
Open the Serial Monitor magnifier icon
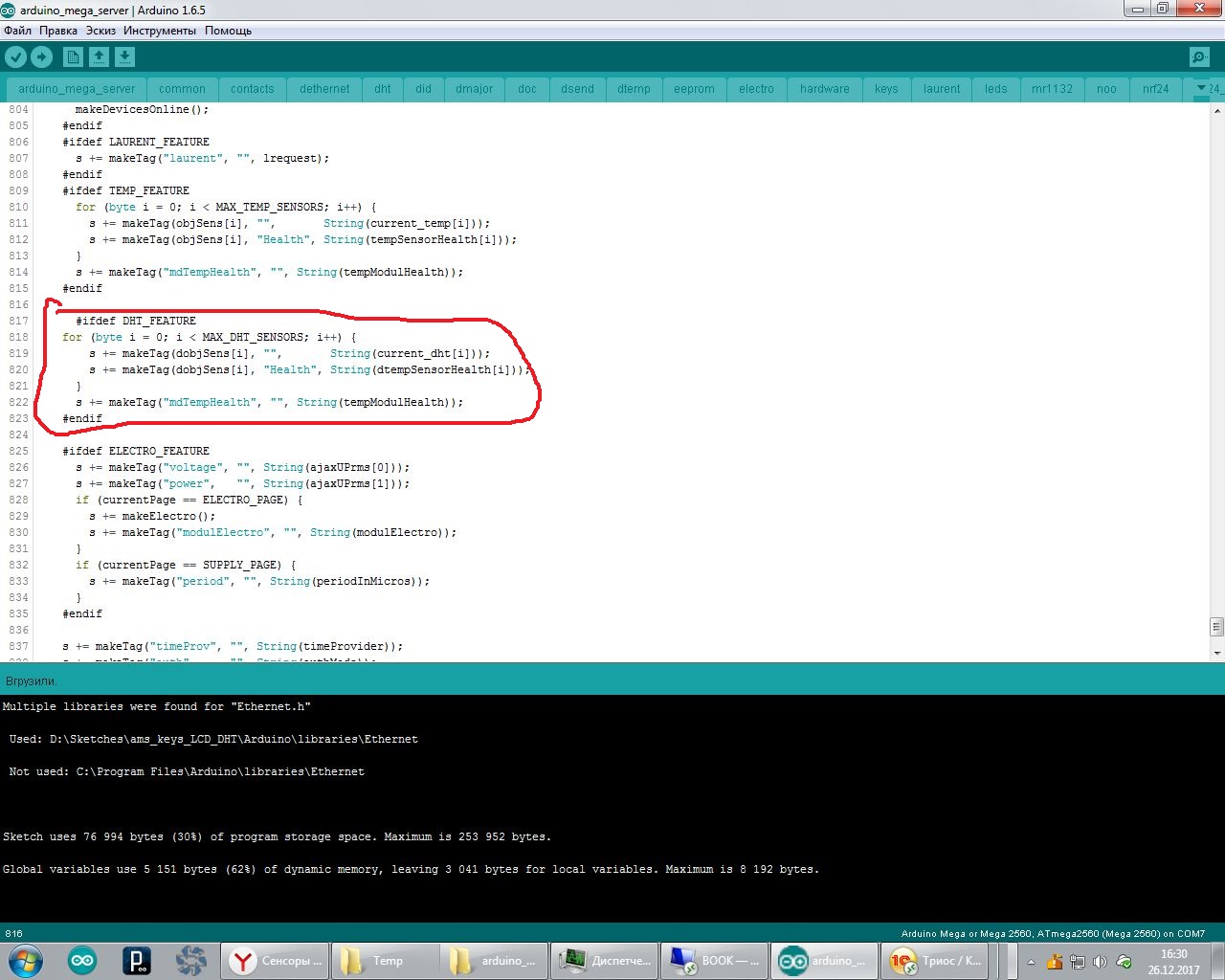tap(1199, 57)
